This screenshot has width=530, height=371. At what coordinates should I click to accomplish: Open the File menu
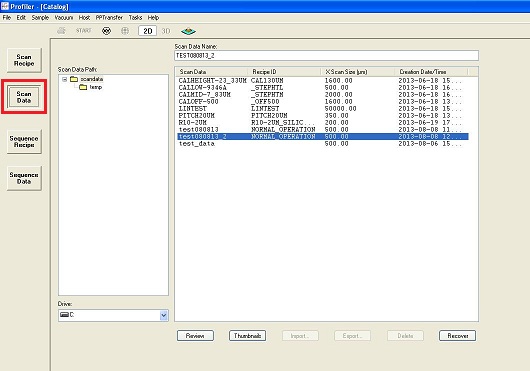point(7,18)
